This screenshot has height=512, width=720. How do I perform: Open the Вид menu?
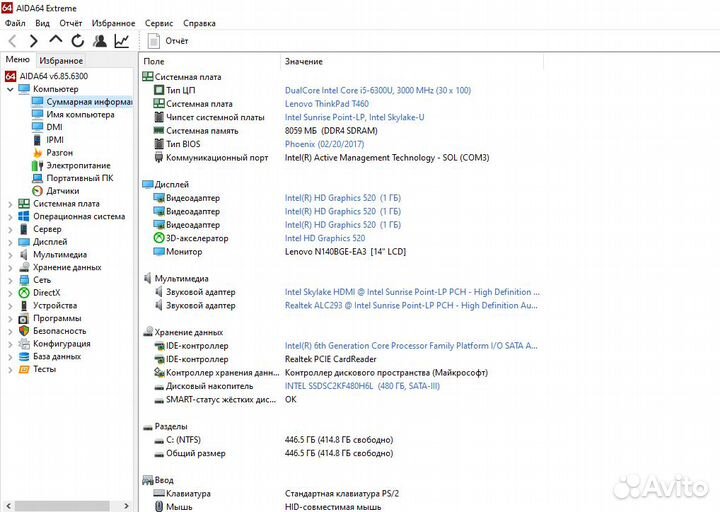[42, 23]
